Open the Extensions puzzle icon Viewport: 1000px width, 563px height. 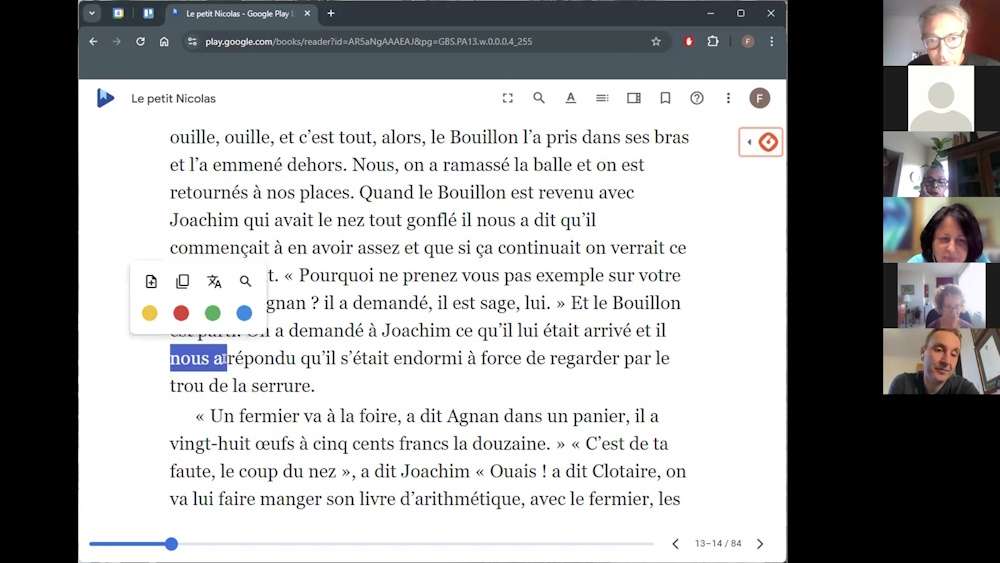point(713,41)
